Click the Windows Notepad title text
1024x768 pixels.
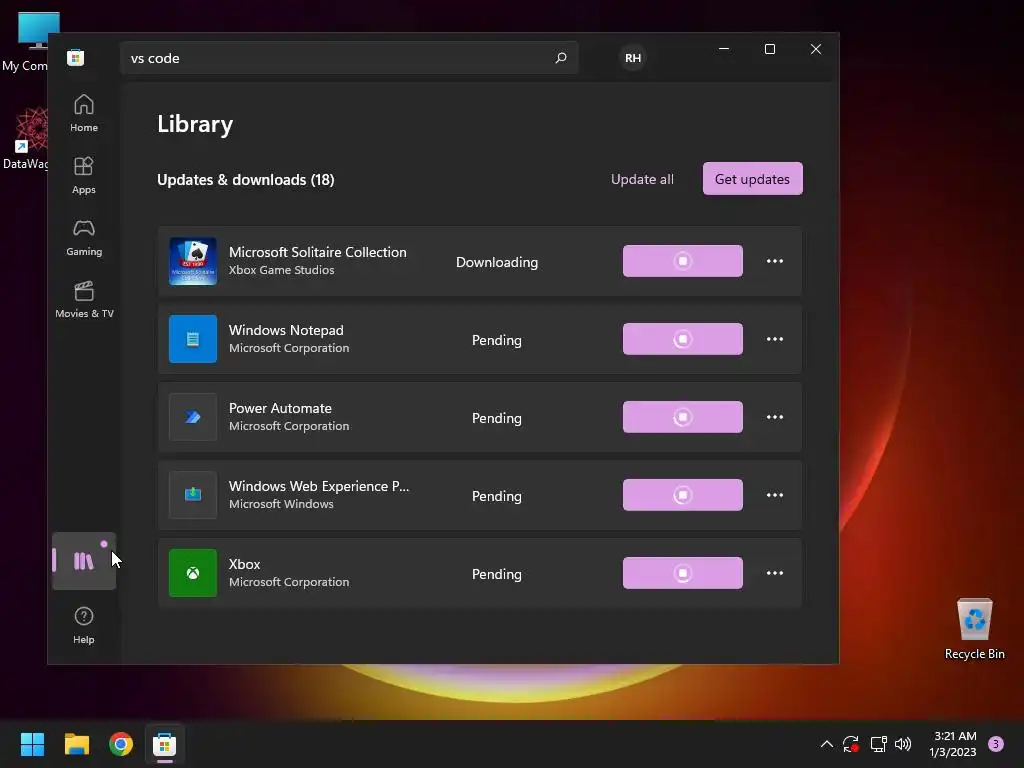pyautogui.click(x=286, y=330)
